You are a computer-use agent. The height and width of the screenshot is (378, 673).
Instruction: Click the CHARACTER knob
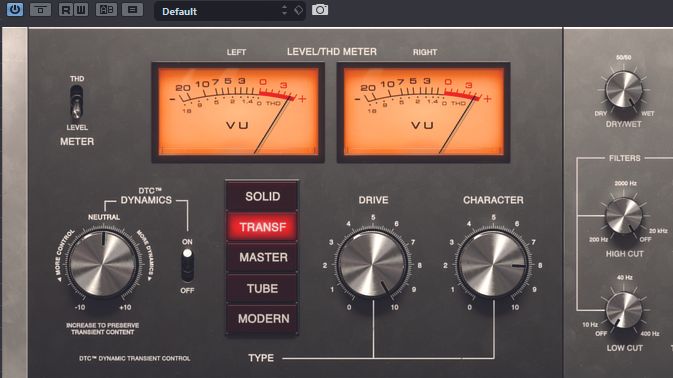click(493, 264)
